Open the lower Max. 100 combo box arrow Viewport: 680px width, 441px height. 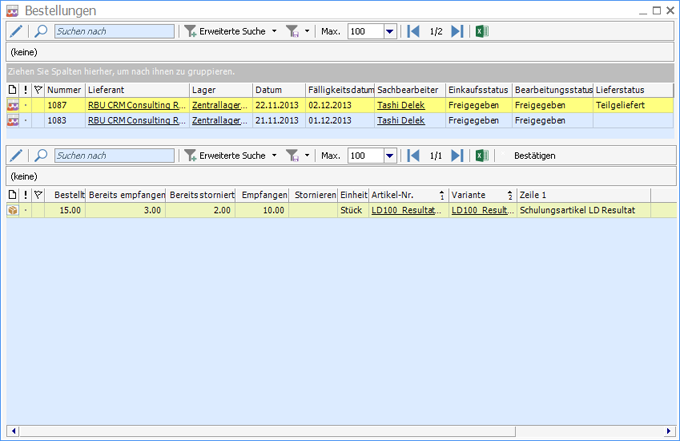tap(390, 155)
